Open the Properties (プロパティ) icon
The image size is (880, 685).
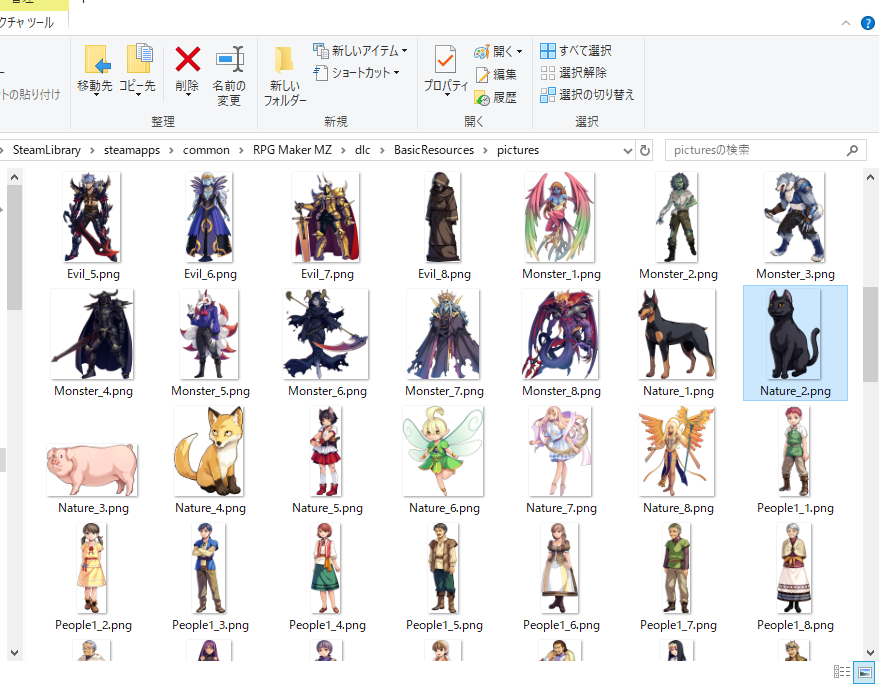(x=446, y=59)
